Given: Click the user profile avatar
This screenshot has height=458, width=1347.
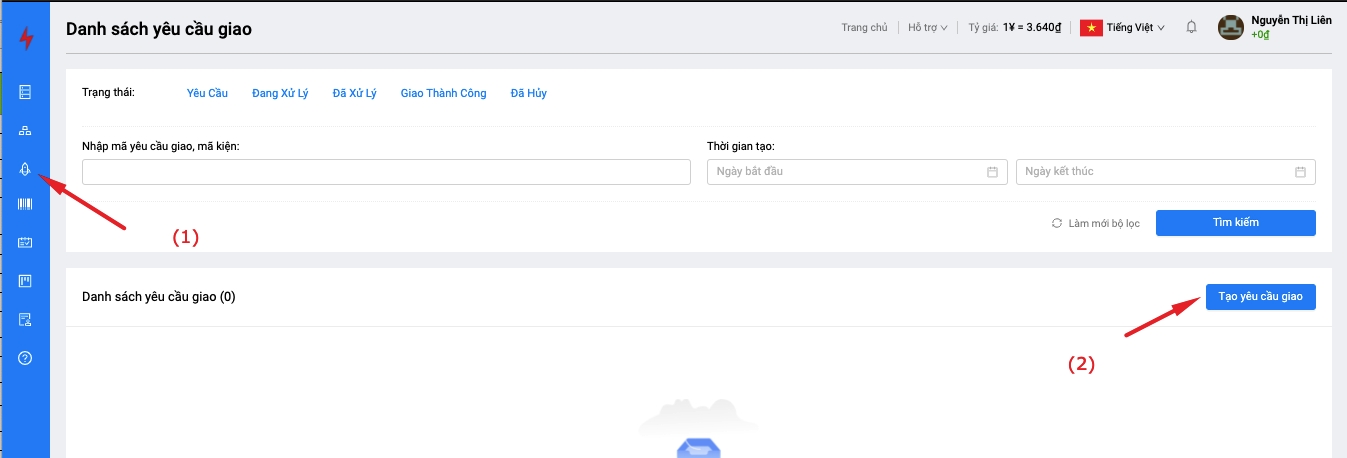Looking at the screenshot, I should point(1230,28).
